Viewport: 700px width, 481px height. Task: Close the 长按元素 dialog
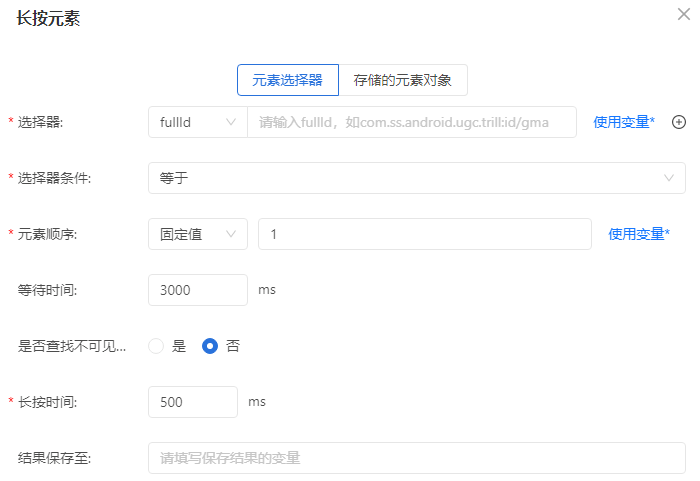[x=683, y=14]
